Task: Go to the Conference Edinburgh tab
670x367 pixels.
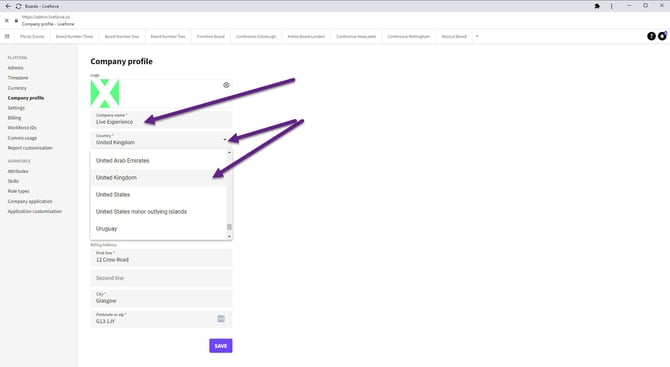Action: point(256,36)
